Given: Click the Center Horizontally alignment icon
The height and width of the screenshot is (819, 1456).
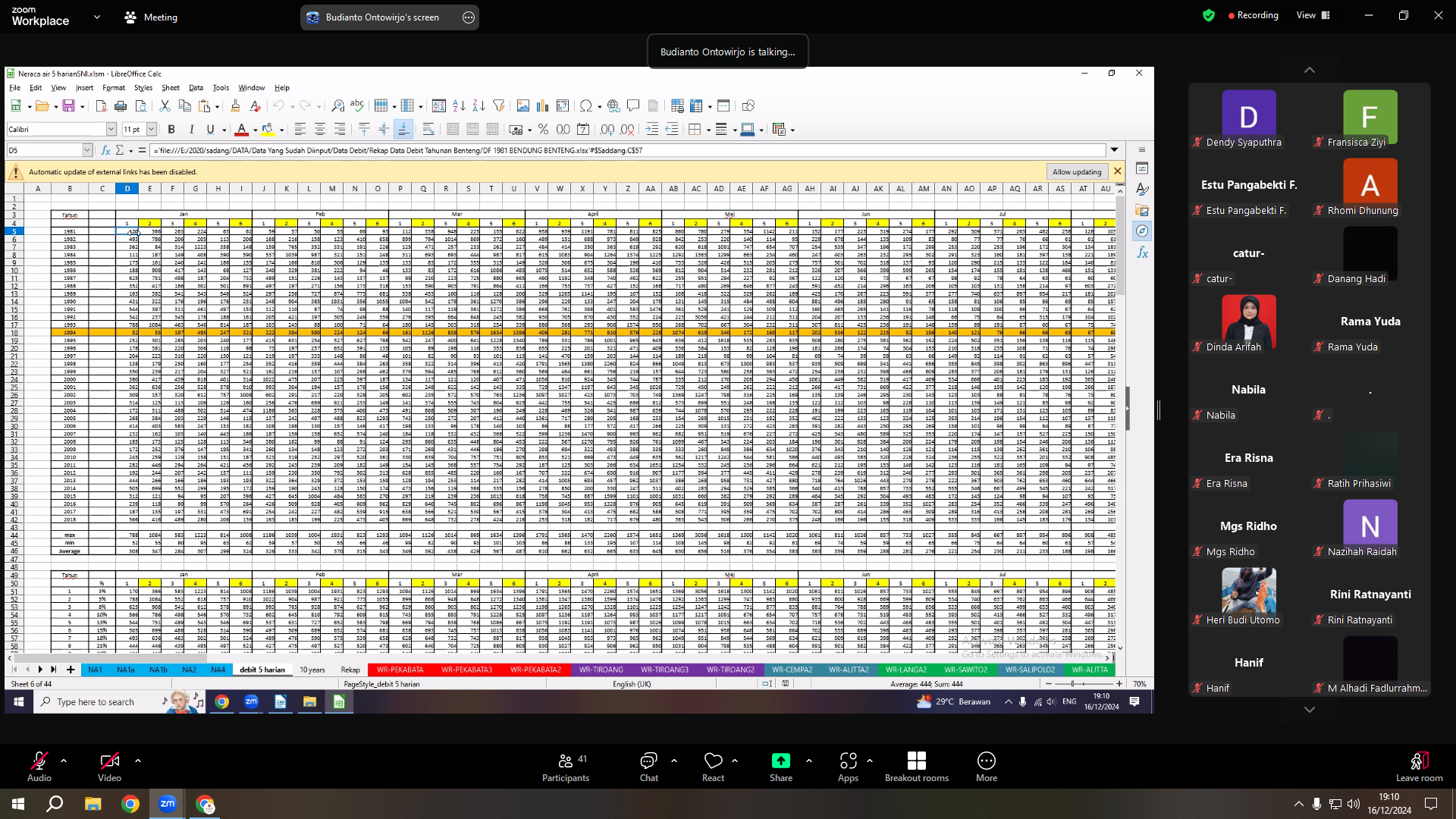Looking at the screenshot, I should (320, 130).
